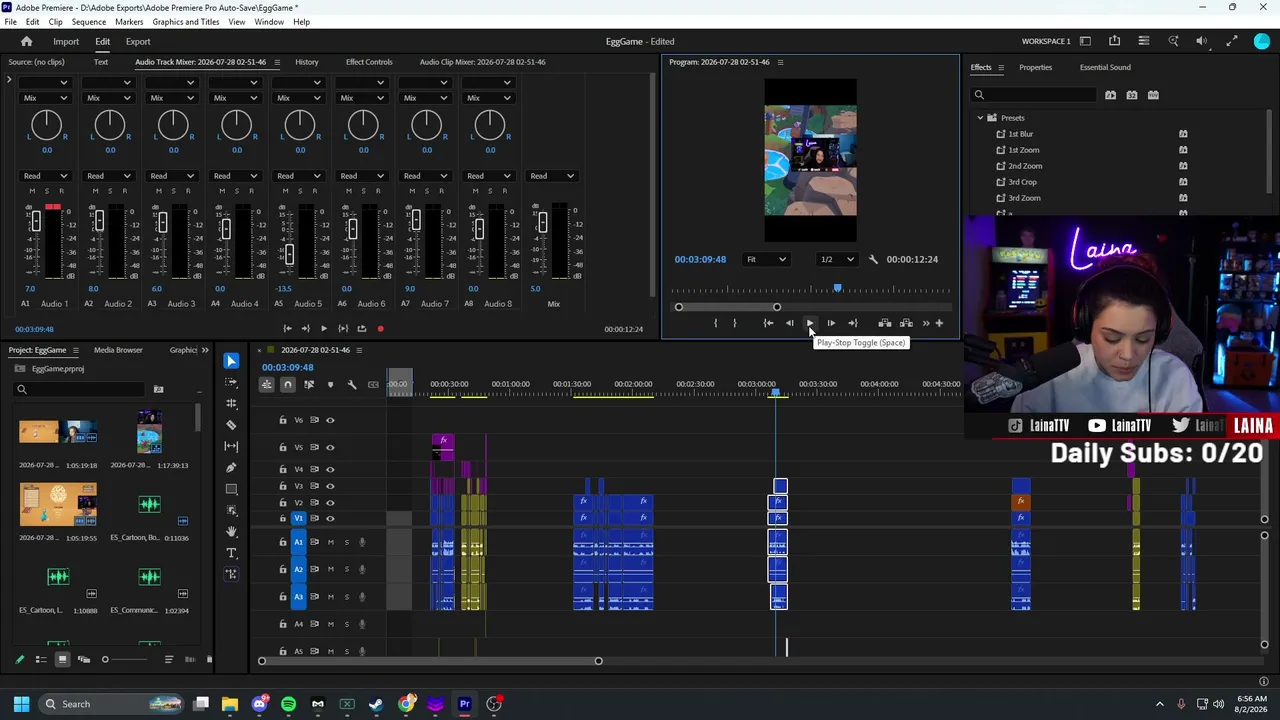Click the Audio 1 pan knob

point(46,125)
